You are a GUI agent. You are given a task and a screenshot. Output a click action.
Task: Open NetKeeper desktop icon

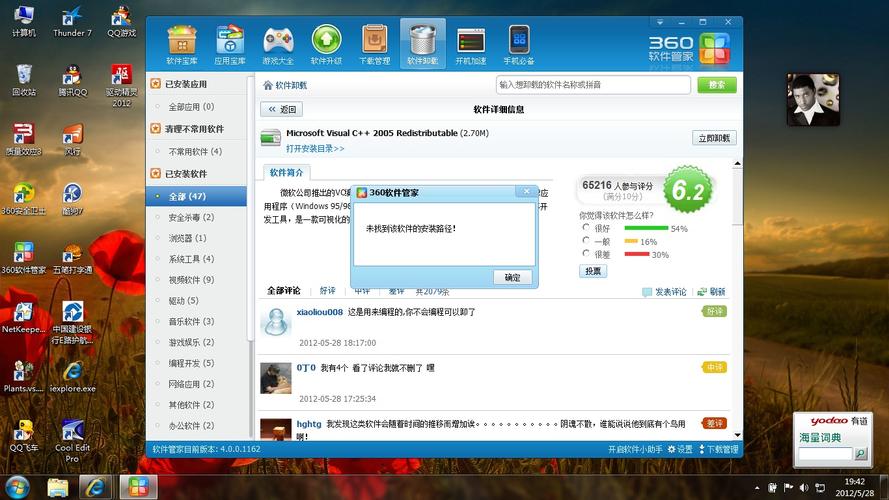coord(24,317)
